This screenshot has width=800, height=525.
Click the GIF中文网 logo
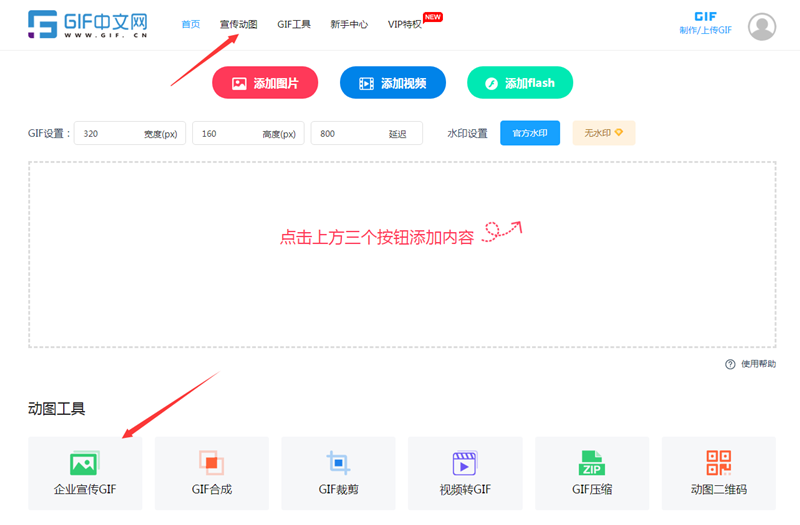(x=88, y=24)
